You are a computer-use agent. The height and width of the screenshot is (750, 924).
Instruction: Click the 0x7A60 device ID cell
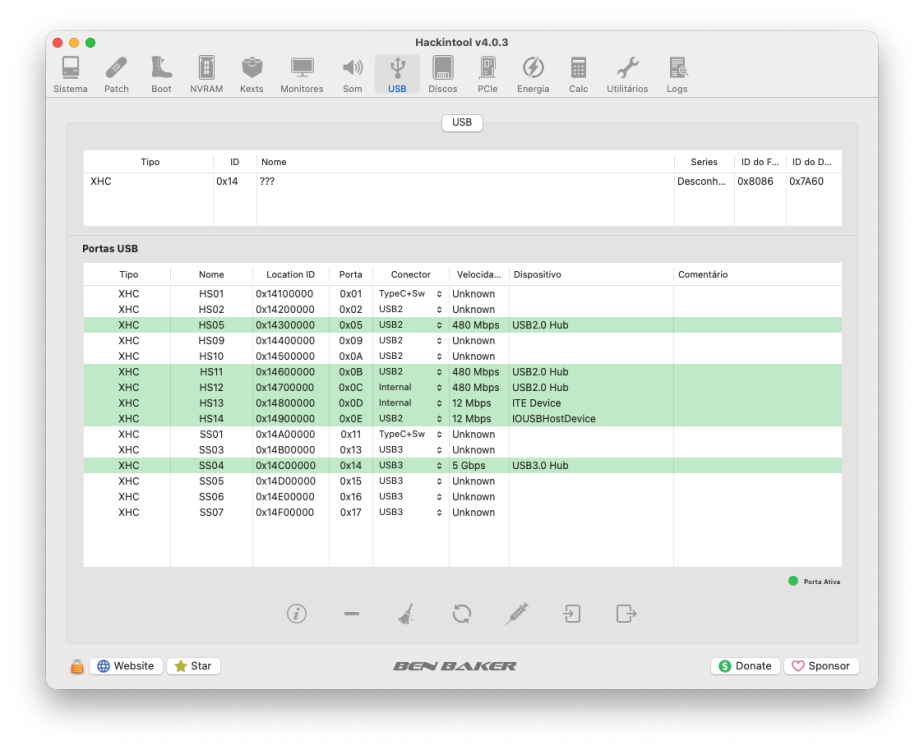(806, 181)
